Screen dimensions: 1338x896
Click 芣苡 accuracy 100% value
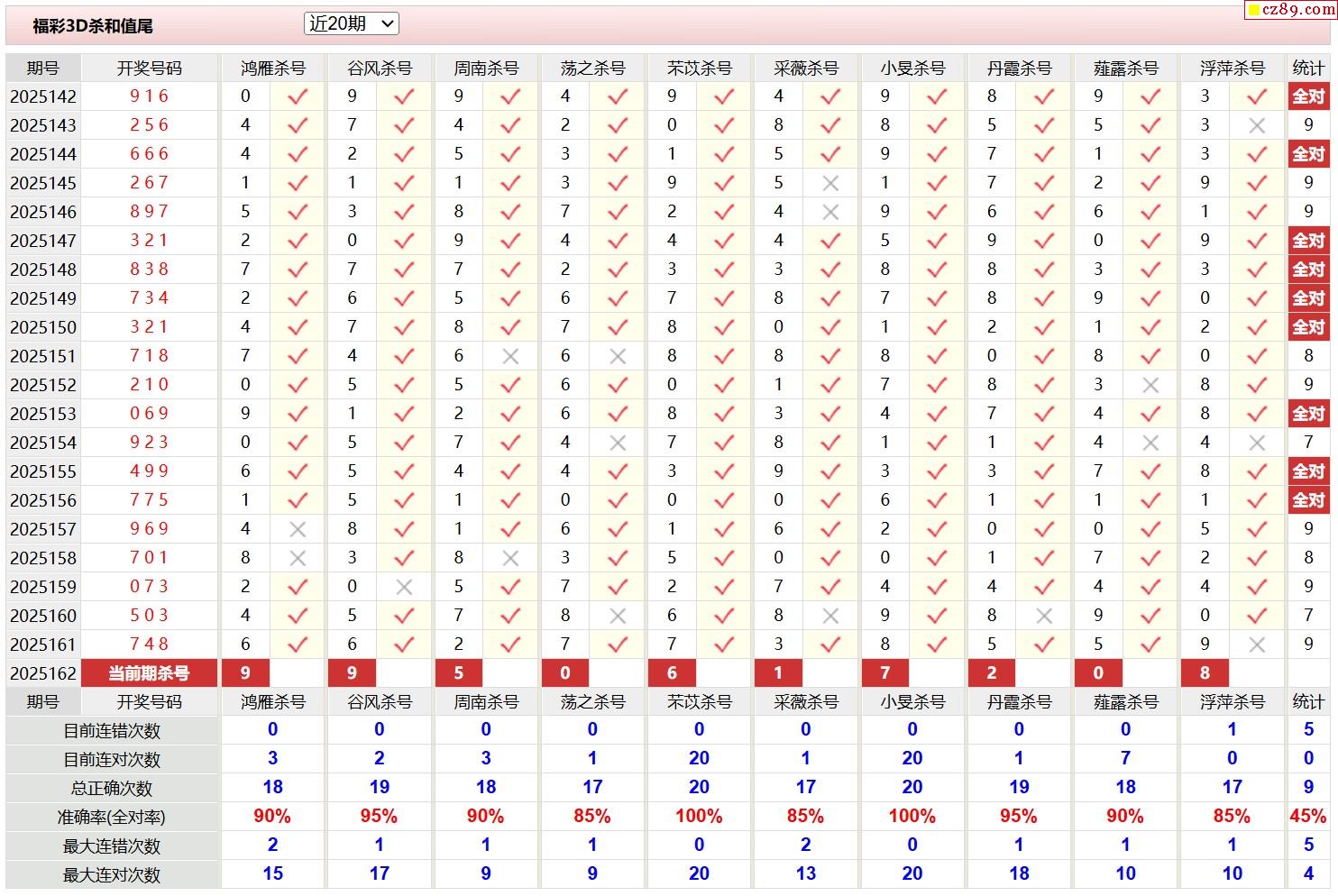[699, 817]
